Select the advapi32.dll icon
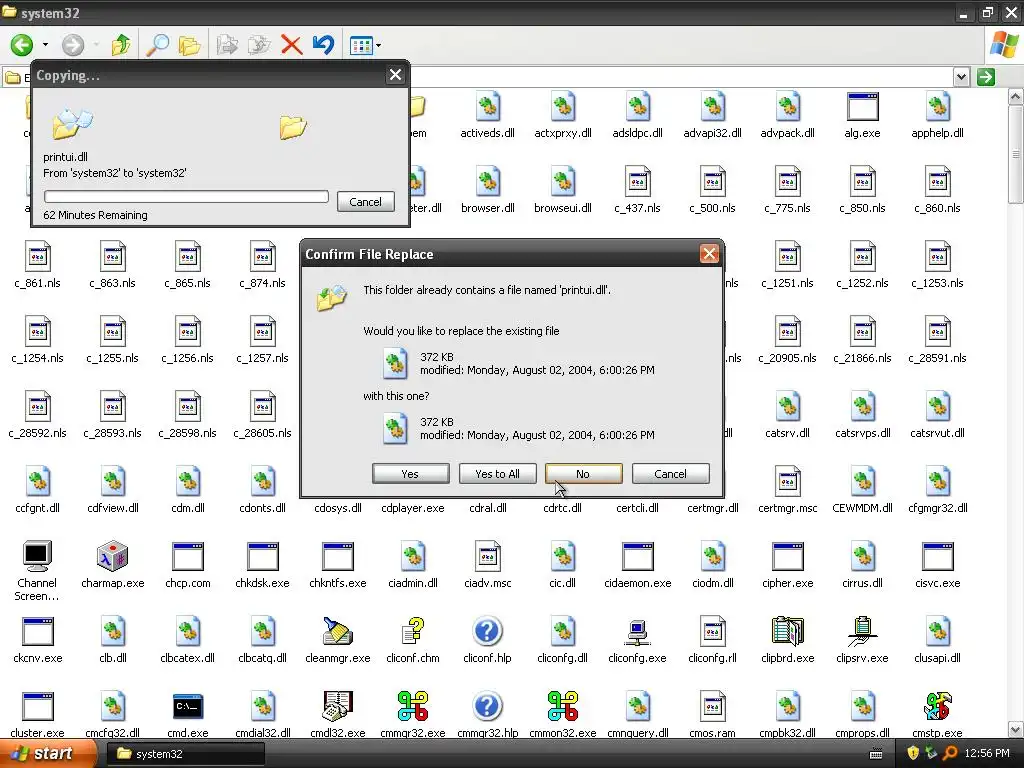 tap(712, 108)
